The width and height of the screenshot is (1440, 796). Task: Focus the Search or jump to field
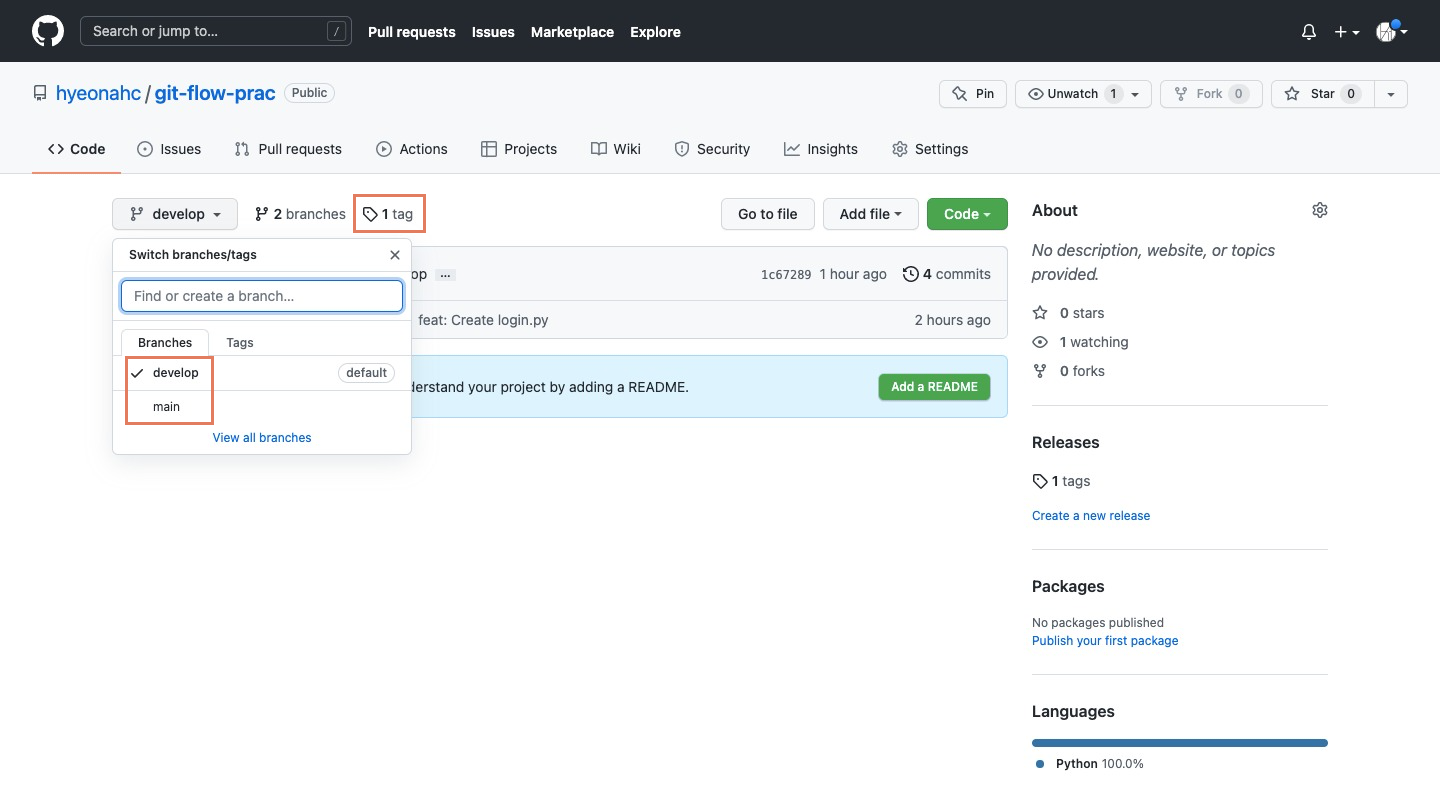point(216,31)
